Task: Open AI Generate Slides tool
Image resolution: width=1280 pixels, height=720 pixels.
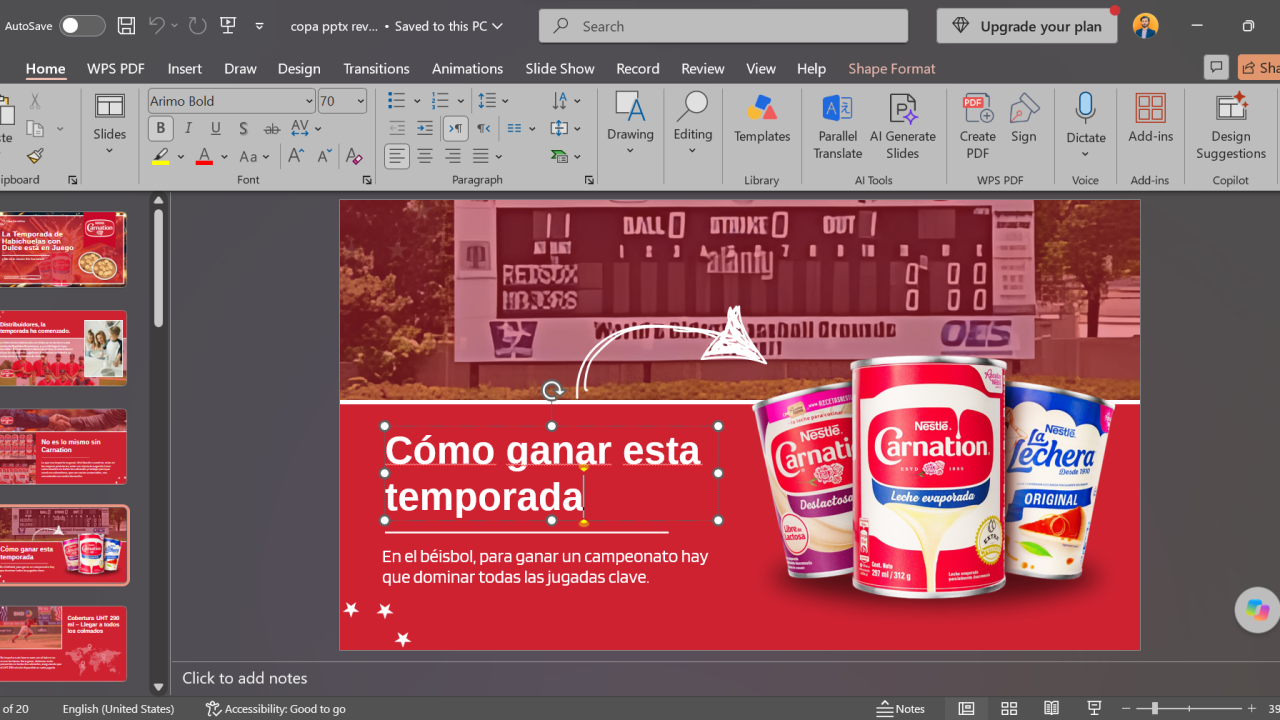Action: tap(902, 127)
